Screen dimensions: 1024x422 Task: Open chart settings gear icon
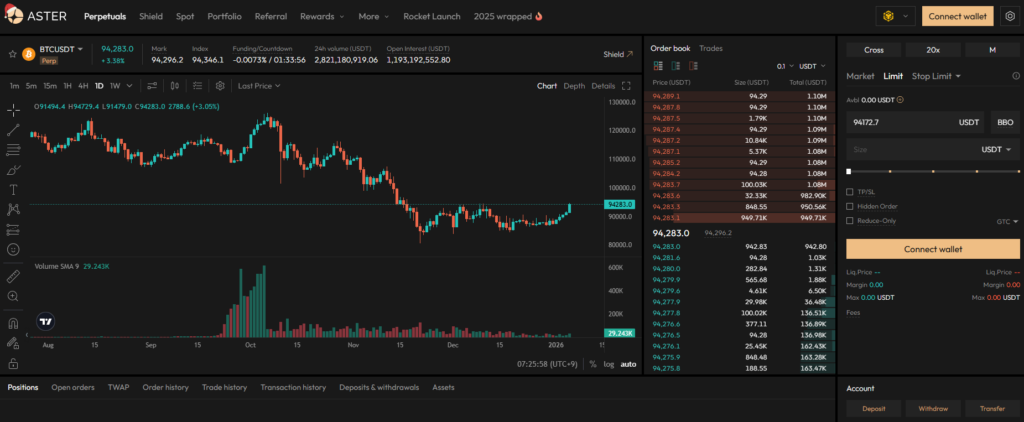(220, 86)
